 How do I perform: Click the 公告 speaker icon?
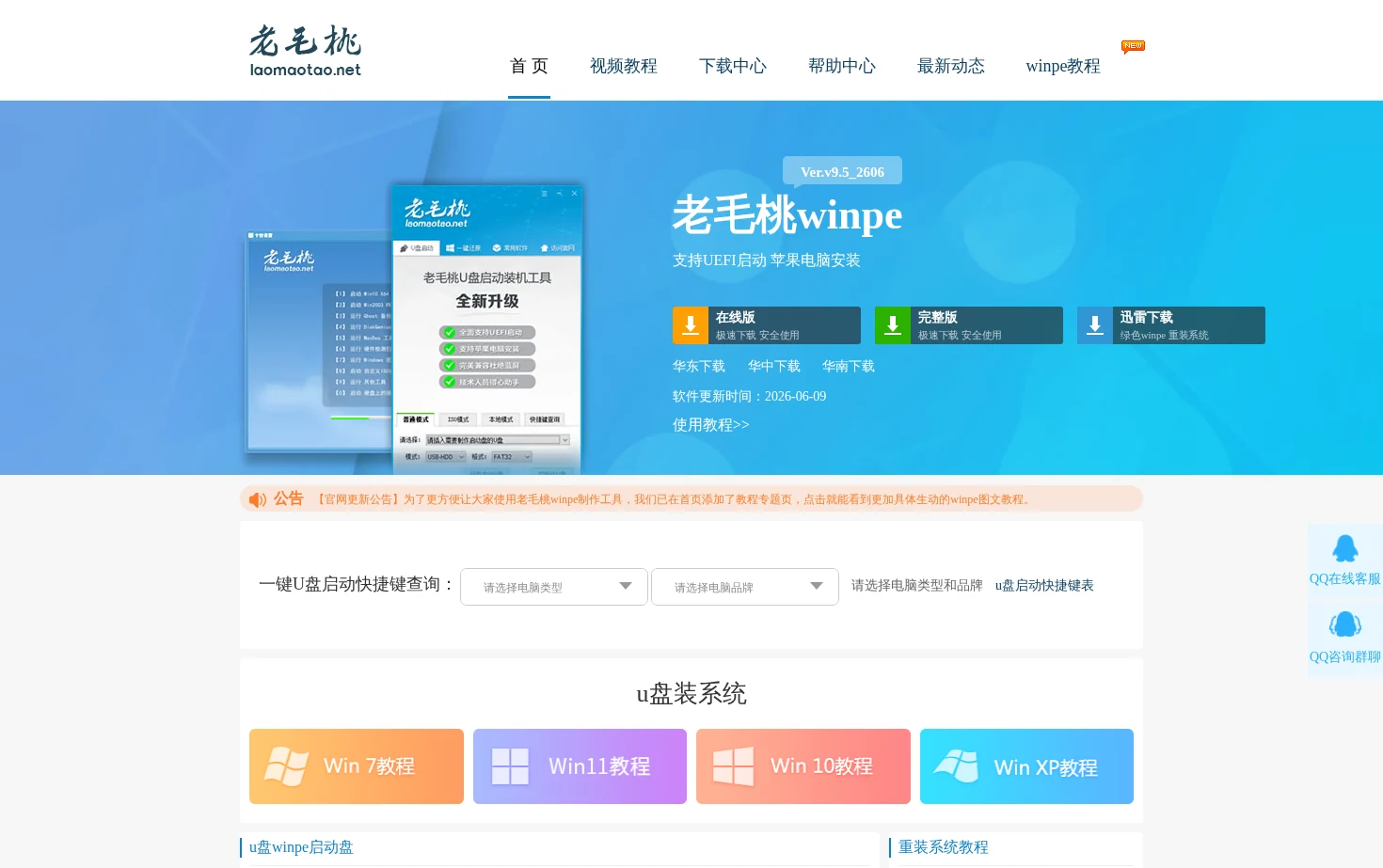pos(258,499)
